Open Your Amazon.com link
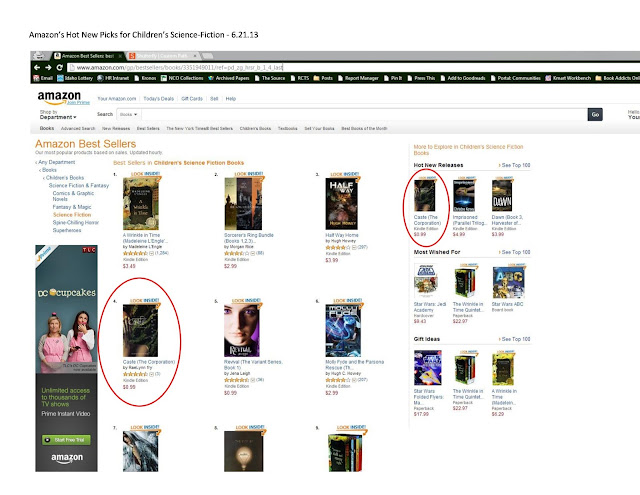640x495 pixels. coord(117,99)
